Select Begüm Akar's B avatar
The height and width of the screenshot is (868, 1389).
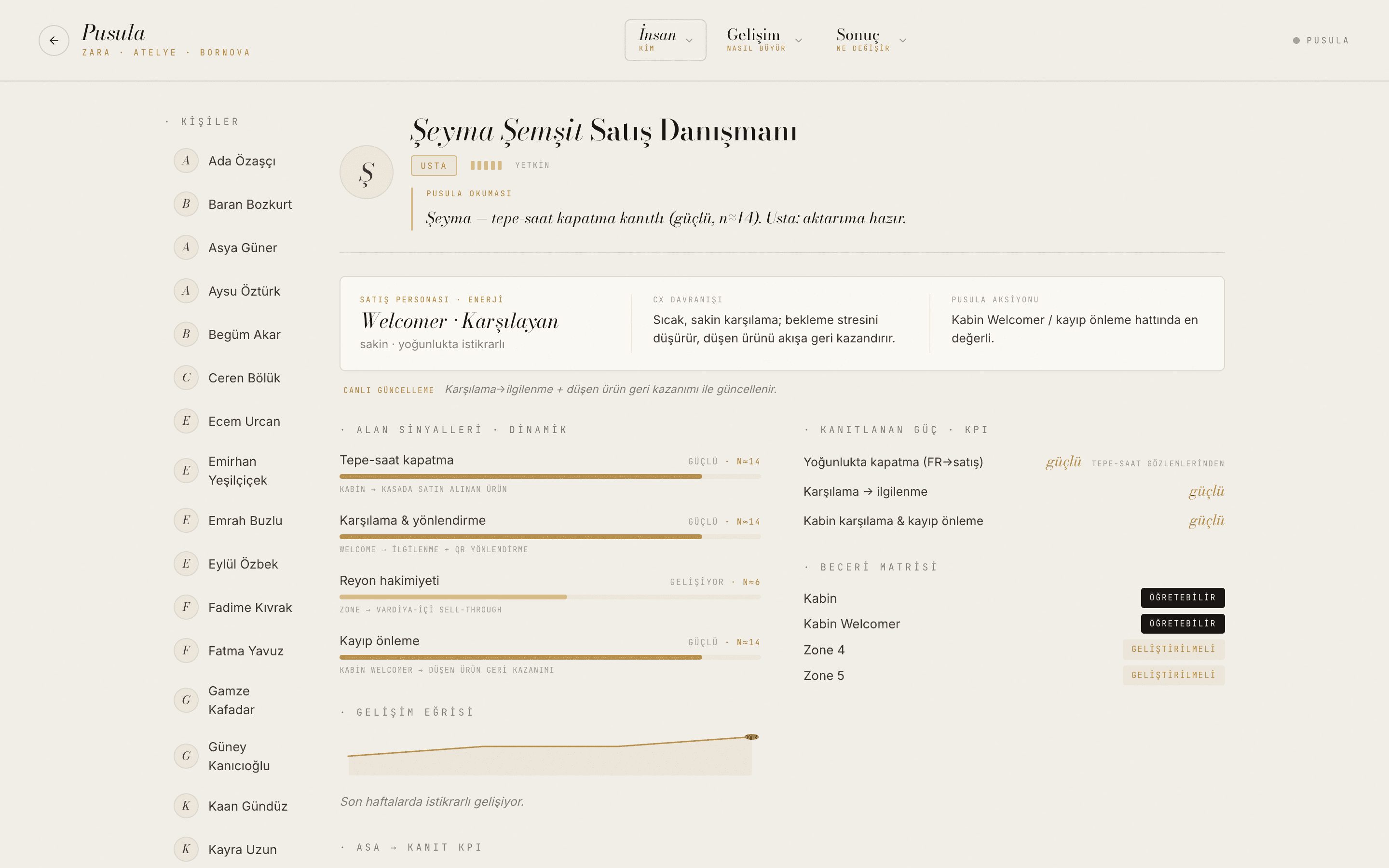[x=186, y=334]
